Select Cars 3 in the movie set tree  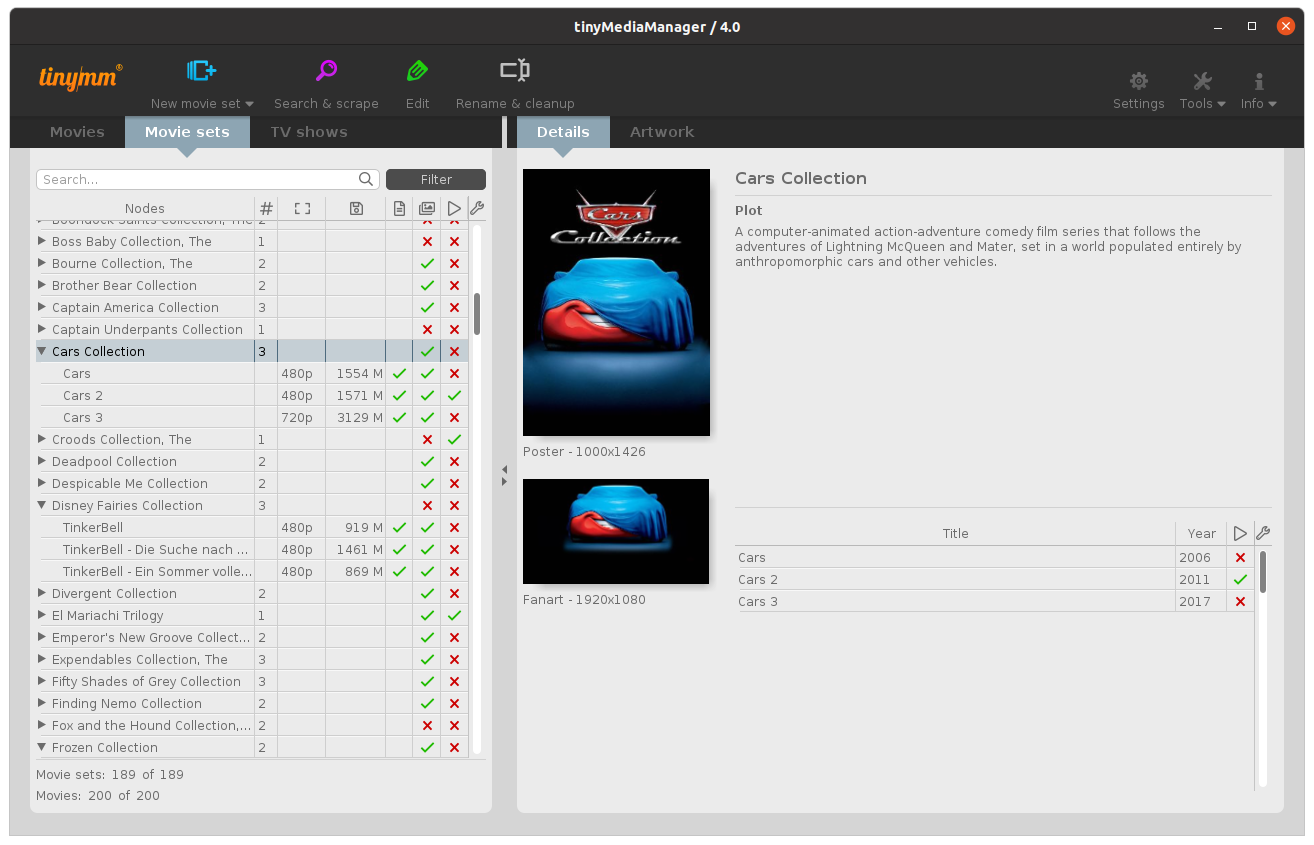coord(83,418)
